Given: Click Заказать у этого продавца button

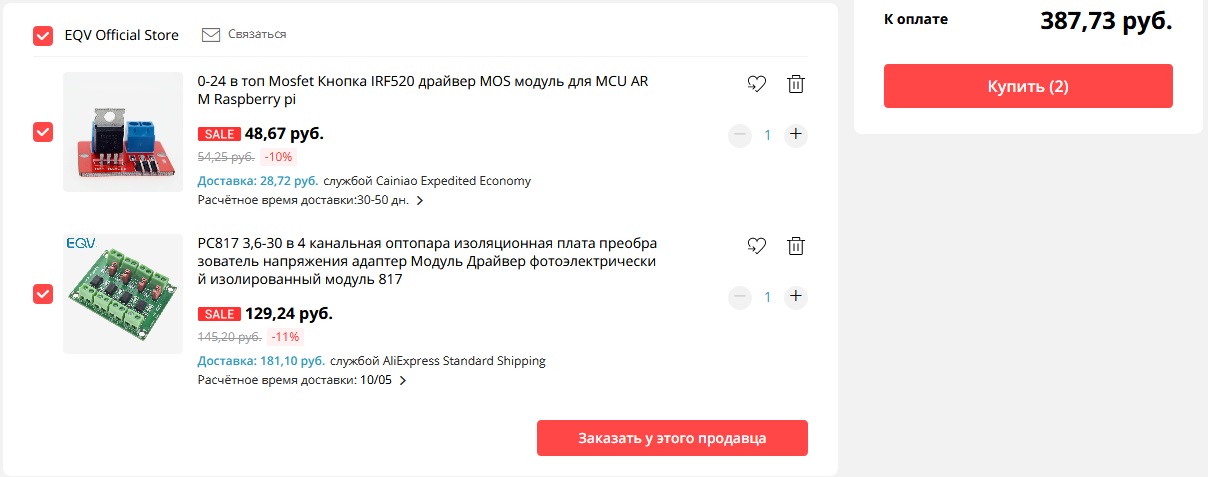Looking at the screenshot, I should coord(672,438).
